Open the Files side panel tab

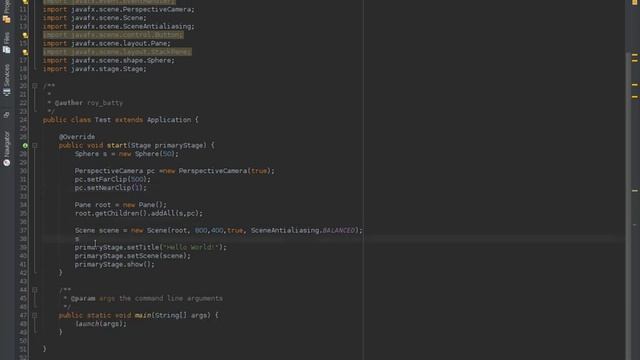[x=7, y=43]
